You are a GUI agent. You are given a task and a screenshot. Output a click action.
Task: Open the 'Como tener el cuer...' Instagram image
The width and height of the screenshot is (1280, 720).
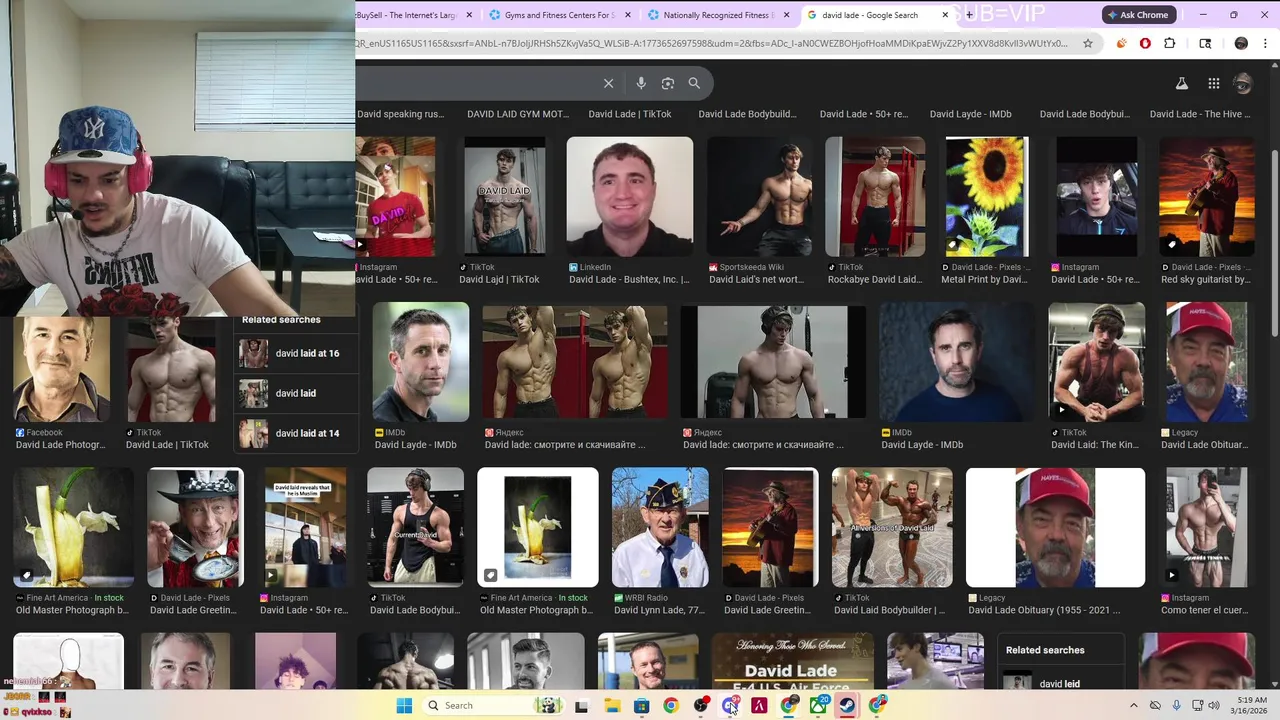coord(1206,527)
